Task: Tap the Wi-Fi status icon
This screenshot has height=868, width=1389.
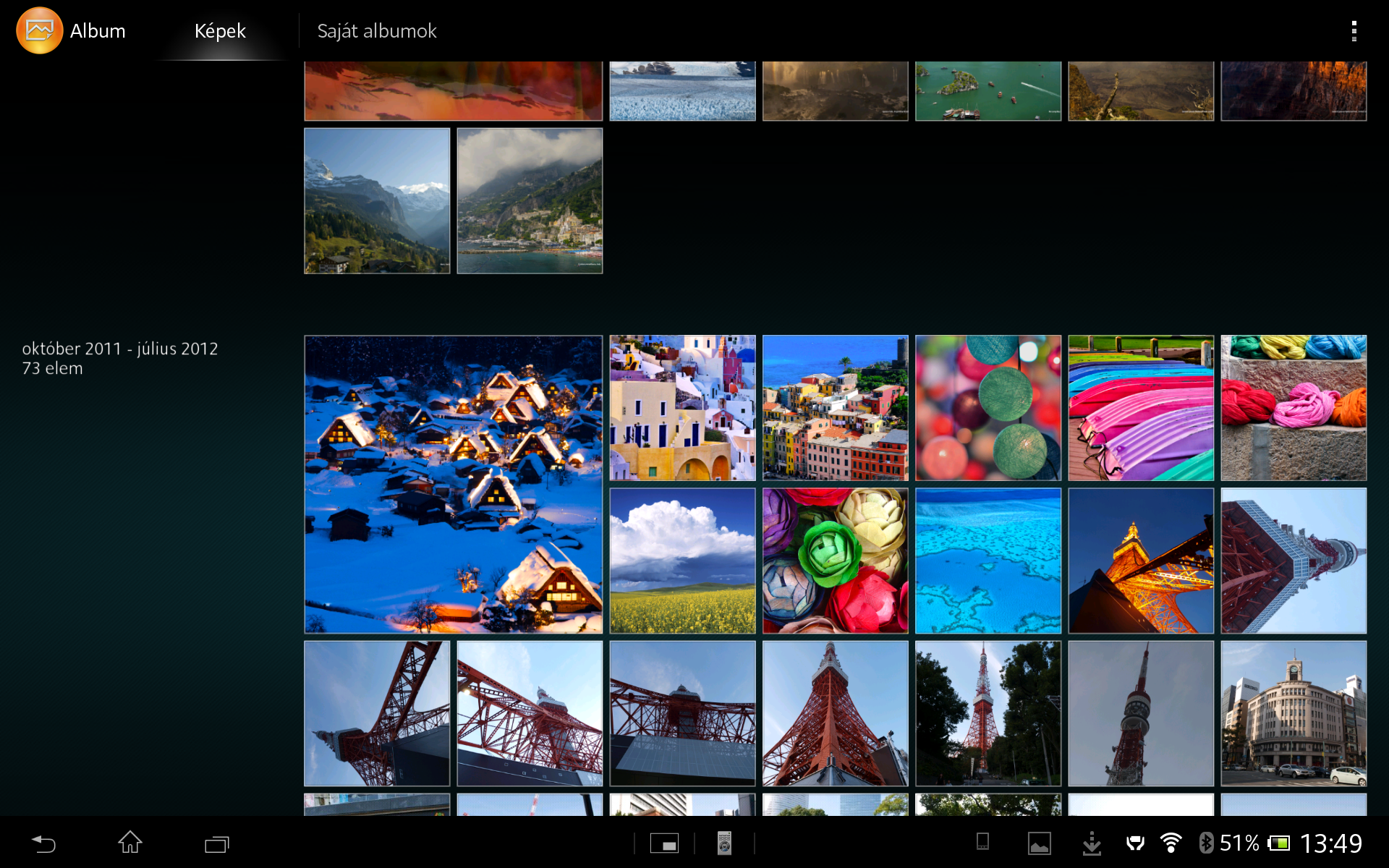Action: click(1171, 843)
